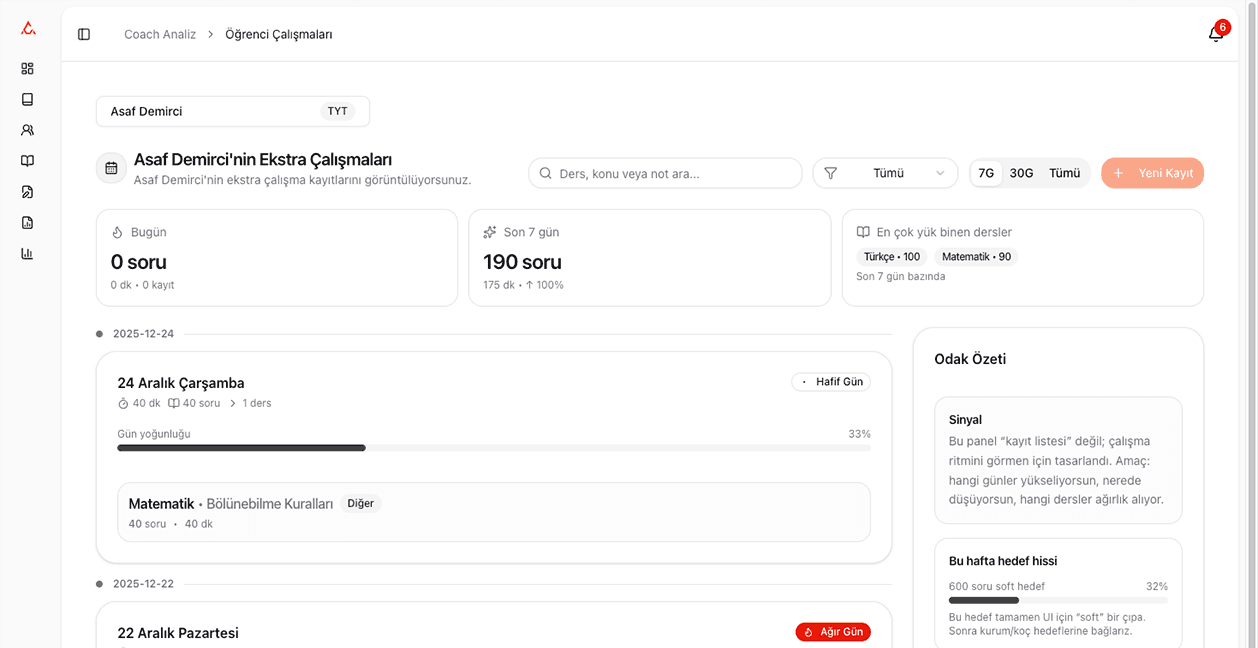Click the red app logo in sidebar
The width and height of the screenshot is (1258, 648).
28,29
